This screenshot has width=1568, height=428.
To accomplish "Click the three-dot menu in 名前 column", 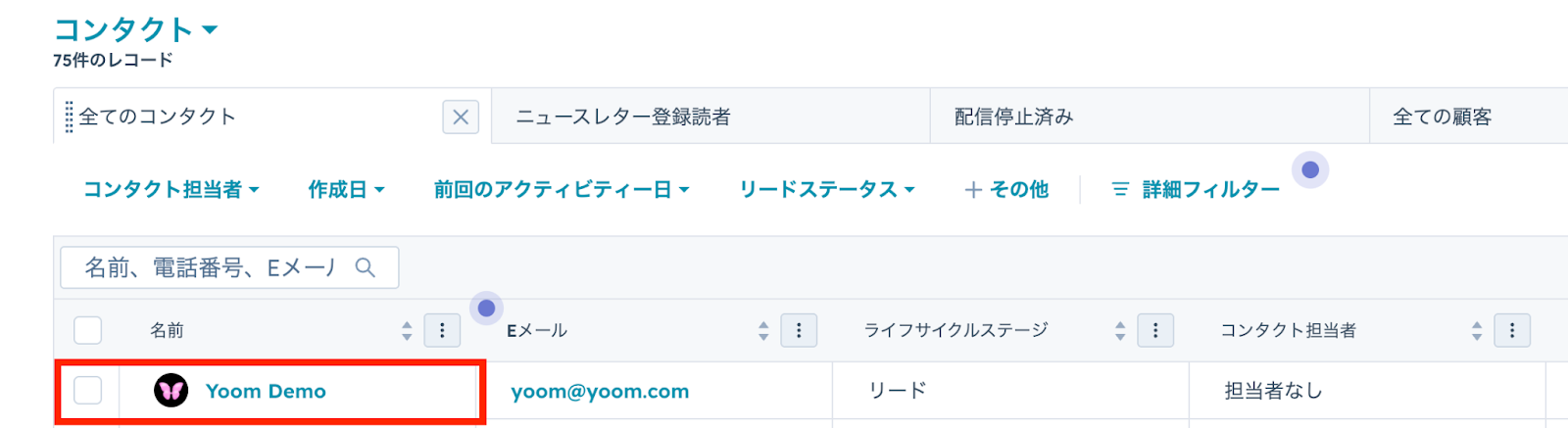I will [x=442, y=331].
